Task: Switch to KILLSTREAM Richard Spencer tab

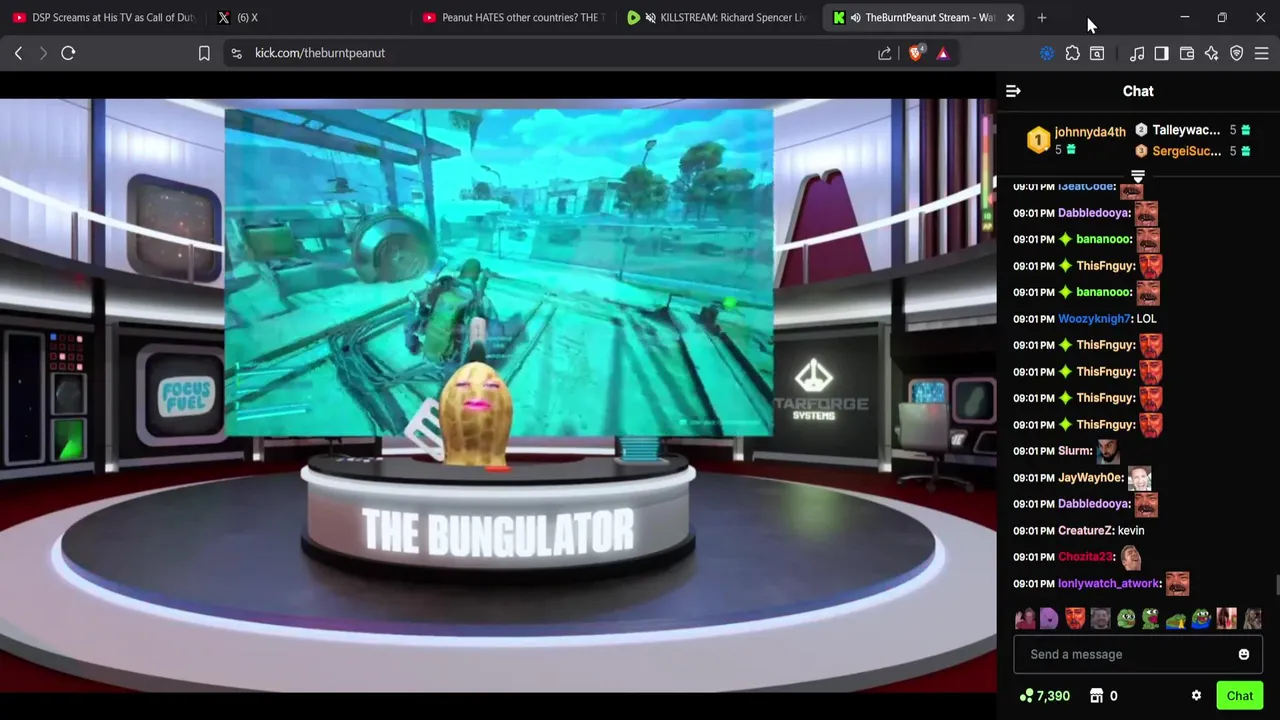Action: (717, 17)
